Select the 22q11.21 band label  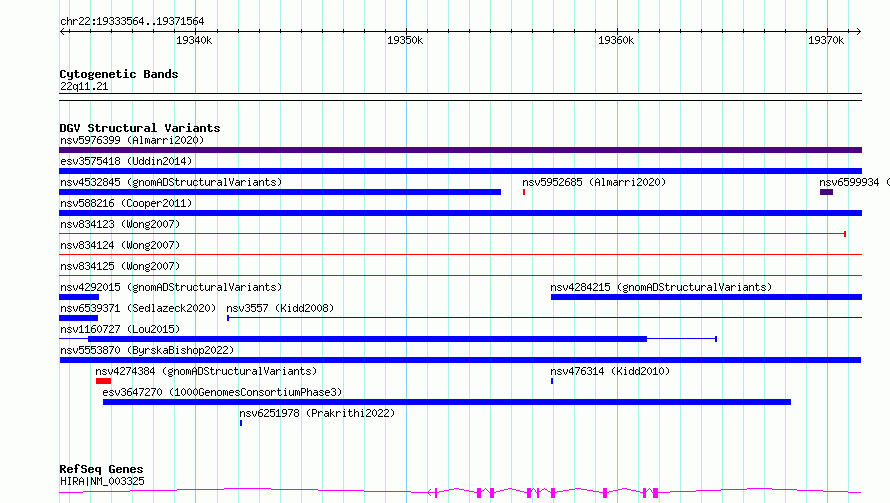84,86
